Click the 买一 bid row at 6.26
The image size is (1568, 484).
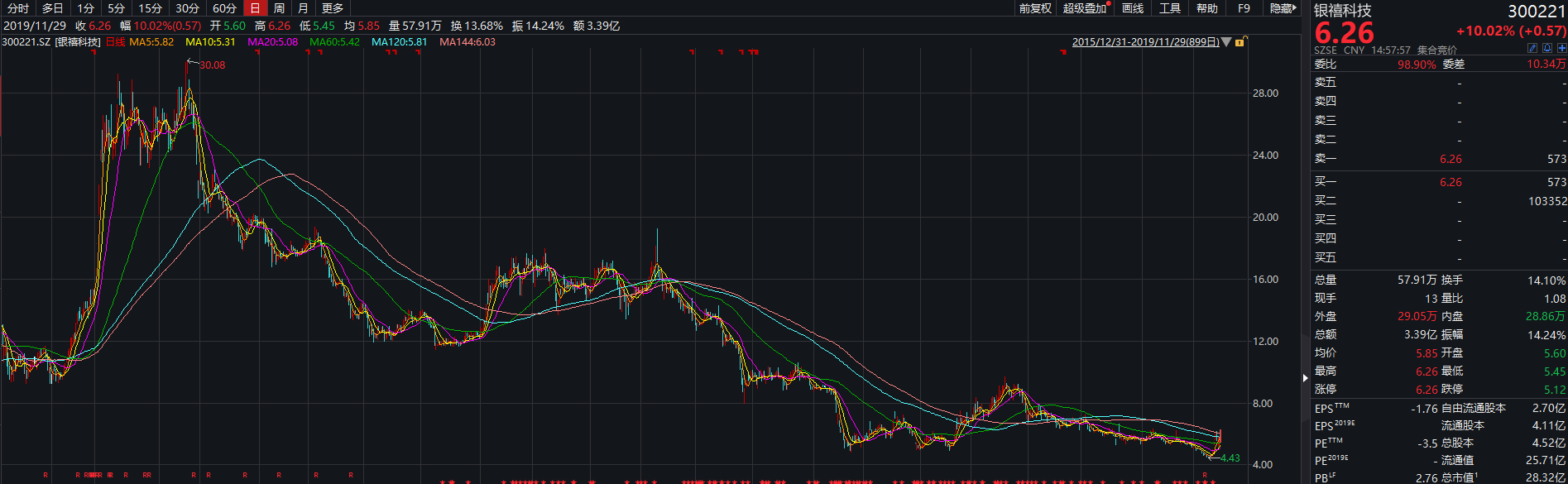[x=1440, y=182]
